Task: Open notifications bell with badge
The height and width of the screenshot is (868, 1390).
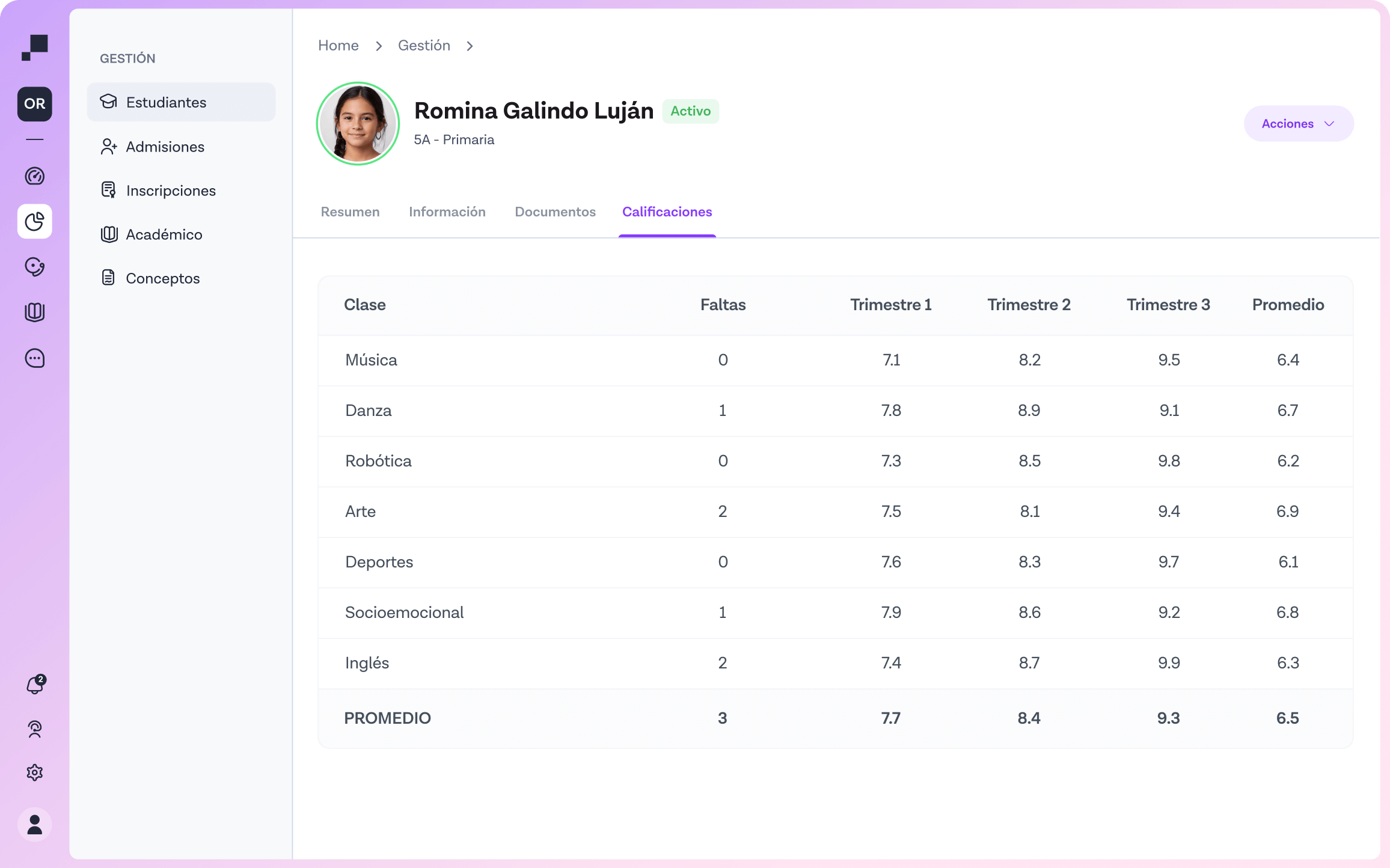Action: tap(35, 685)
